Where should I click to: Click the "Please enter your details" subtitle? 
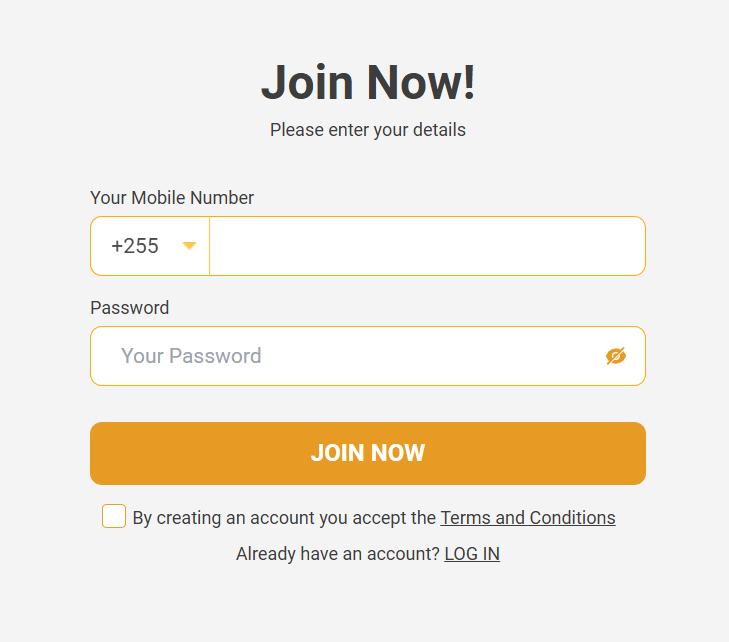368,130
